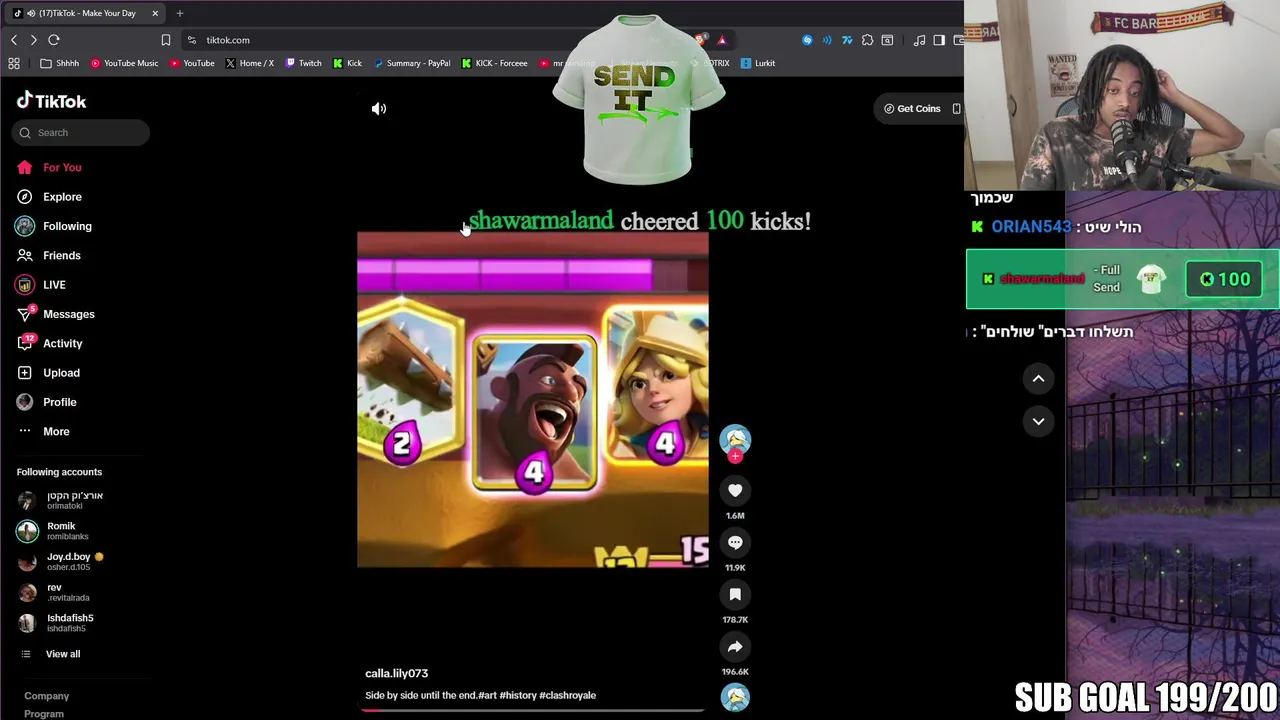Screen dimensions: 1280x720
Task: Go to next video with down arrow
Action: click(x=1038, y=421)
